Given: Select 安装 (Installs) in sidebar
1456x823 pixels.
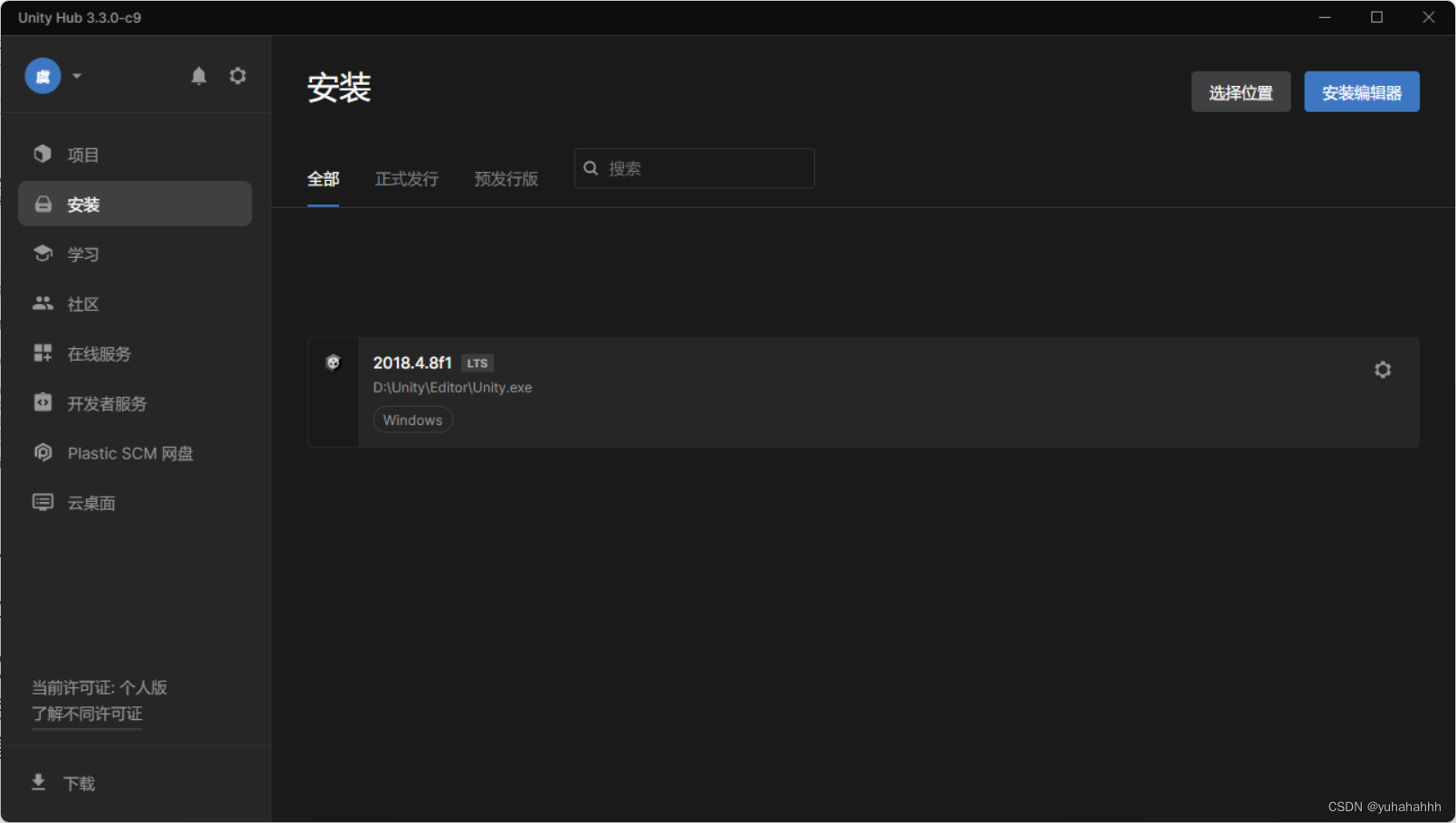Looking at the screenshot, I should [x=135, y=204].
